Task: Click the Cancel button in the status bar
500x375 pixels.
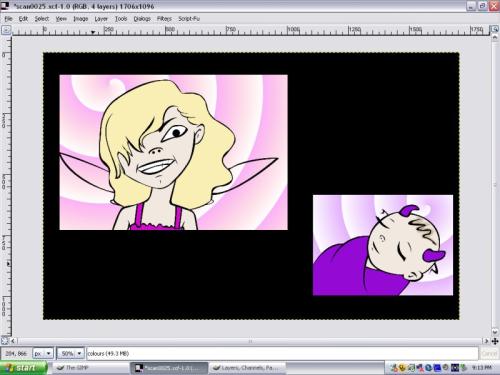Action: pyautogui.click(x=489, y=353)
